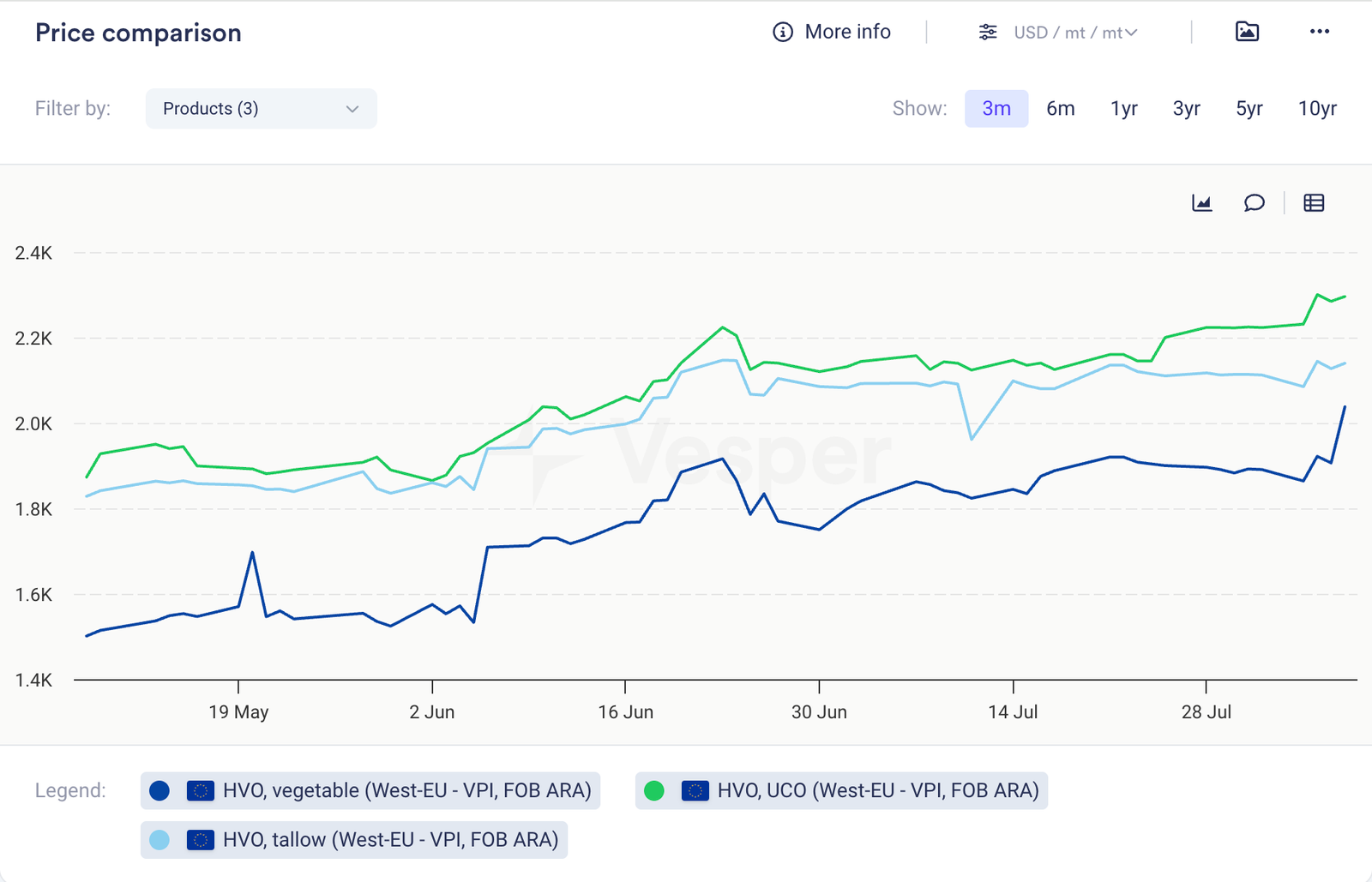Screen dimensions: 1372x882
Task: Click the More info circle icon
Action: tap(782, 33)
